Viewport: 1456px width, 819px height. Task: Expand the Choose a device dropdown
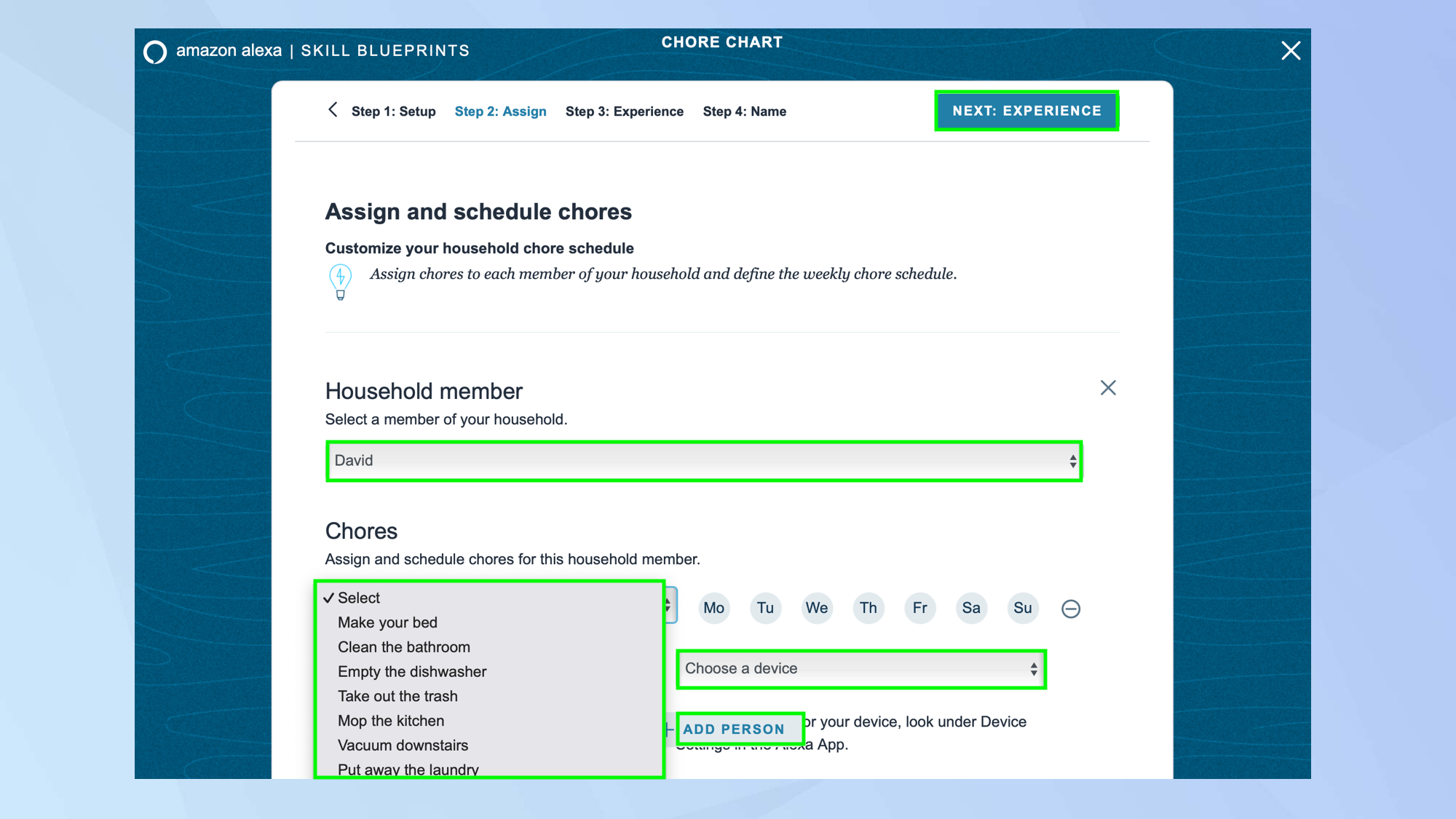click(x=861, y=669)
